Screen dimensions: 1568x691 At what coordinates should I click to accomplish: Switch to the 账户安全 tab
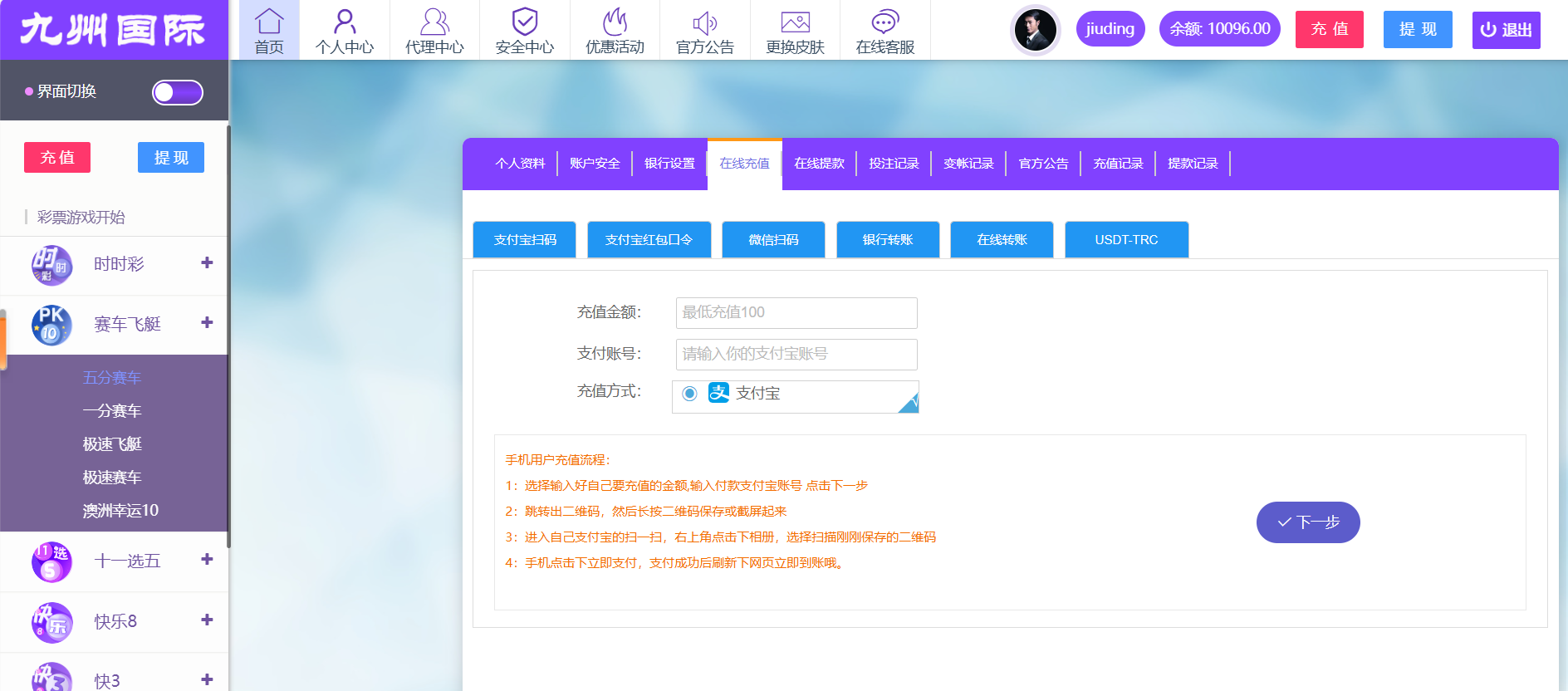[x=595, y=164]
